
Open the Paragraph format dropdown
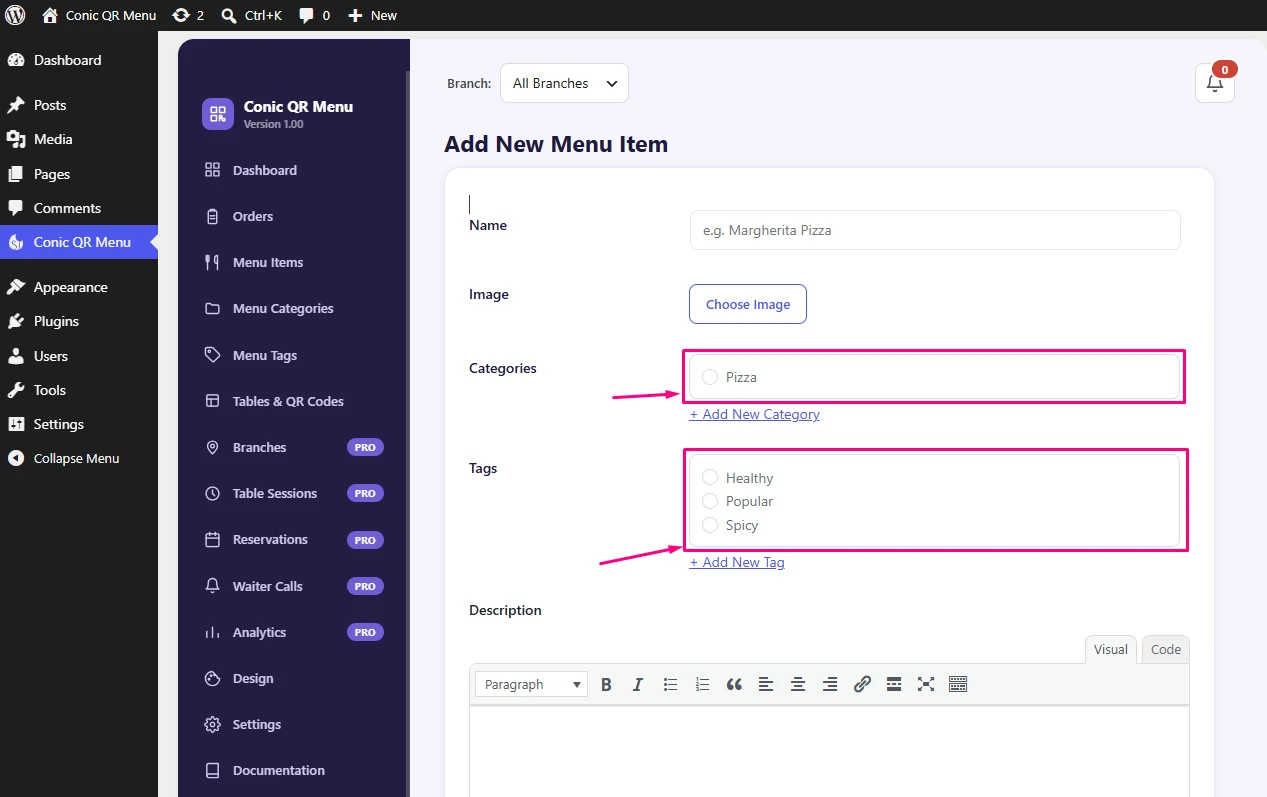coord(531,684)
